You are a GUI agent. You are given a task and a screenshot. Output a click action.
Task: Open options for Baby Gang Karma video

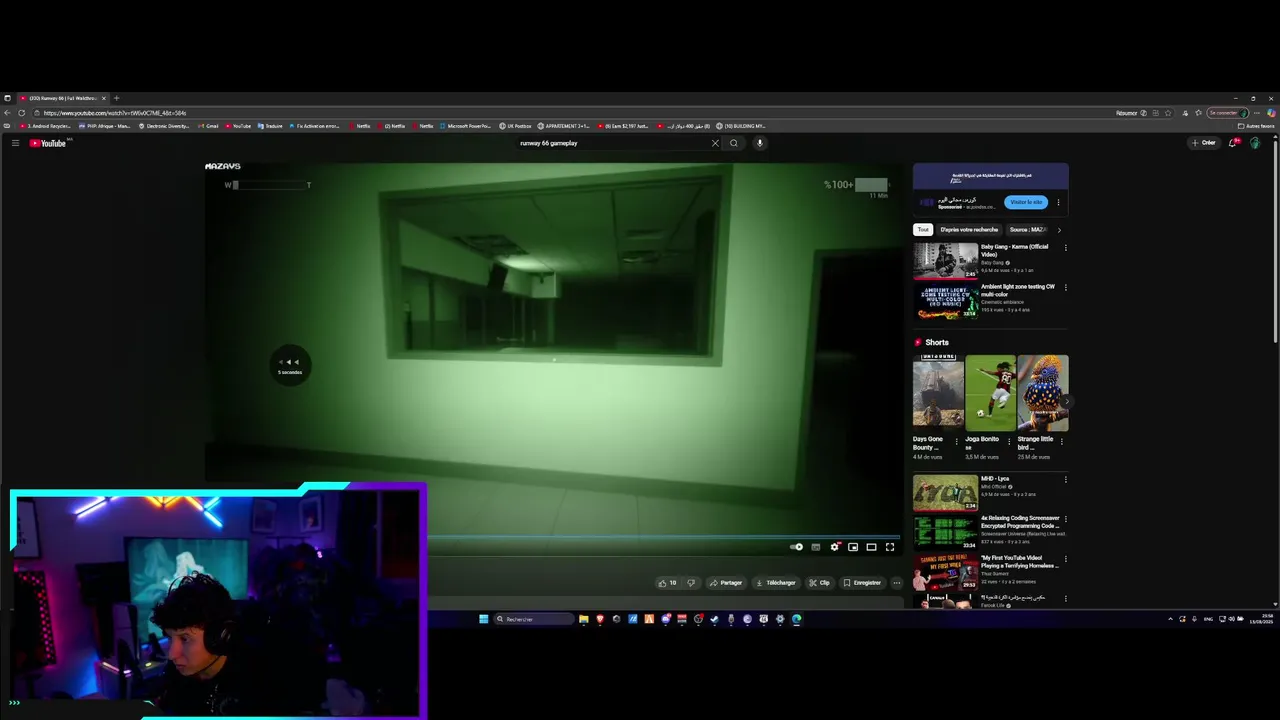coord(1065,248)
